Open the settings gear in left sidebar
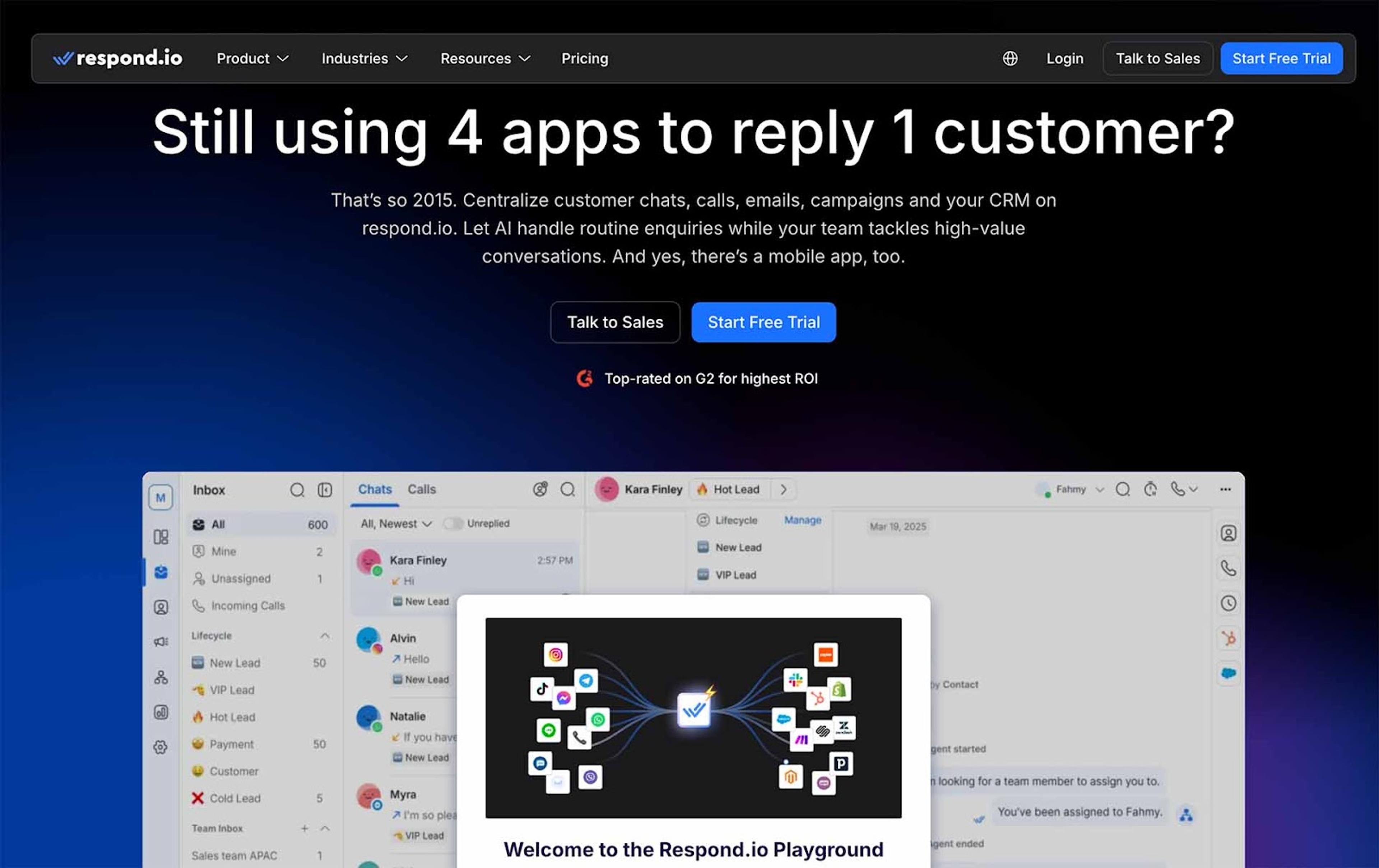The height and width of the screenshot is (868, 1379). coord(161,747)
